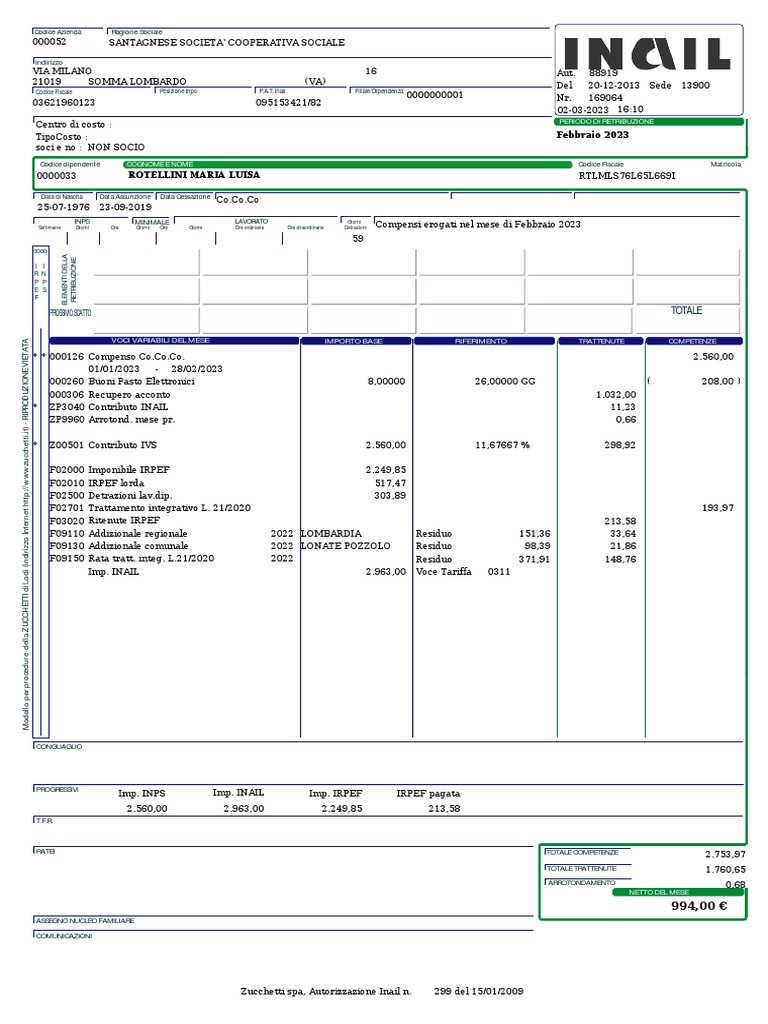Select municipality LONATE POZZOLO

tap(345, 546)
